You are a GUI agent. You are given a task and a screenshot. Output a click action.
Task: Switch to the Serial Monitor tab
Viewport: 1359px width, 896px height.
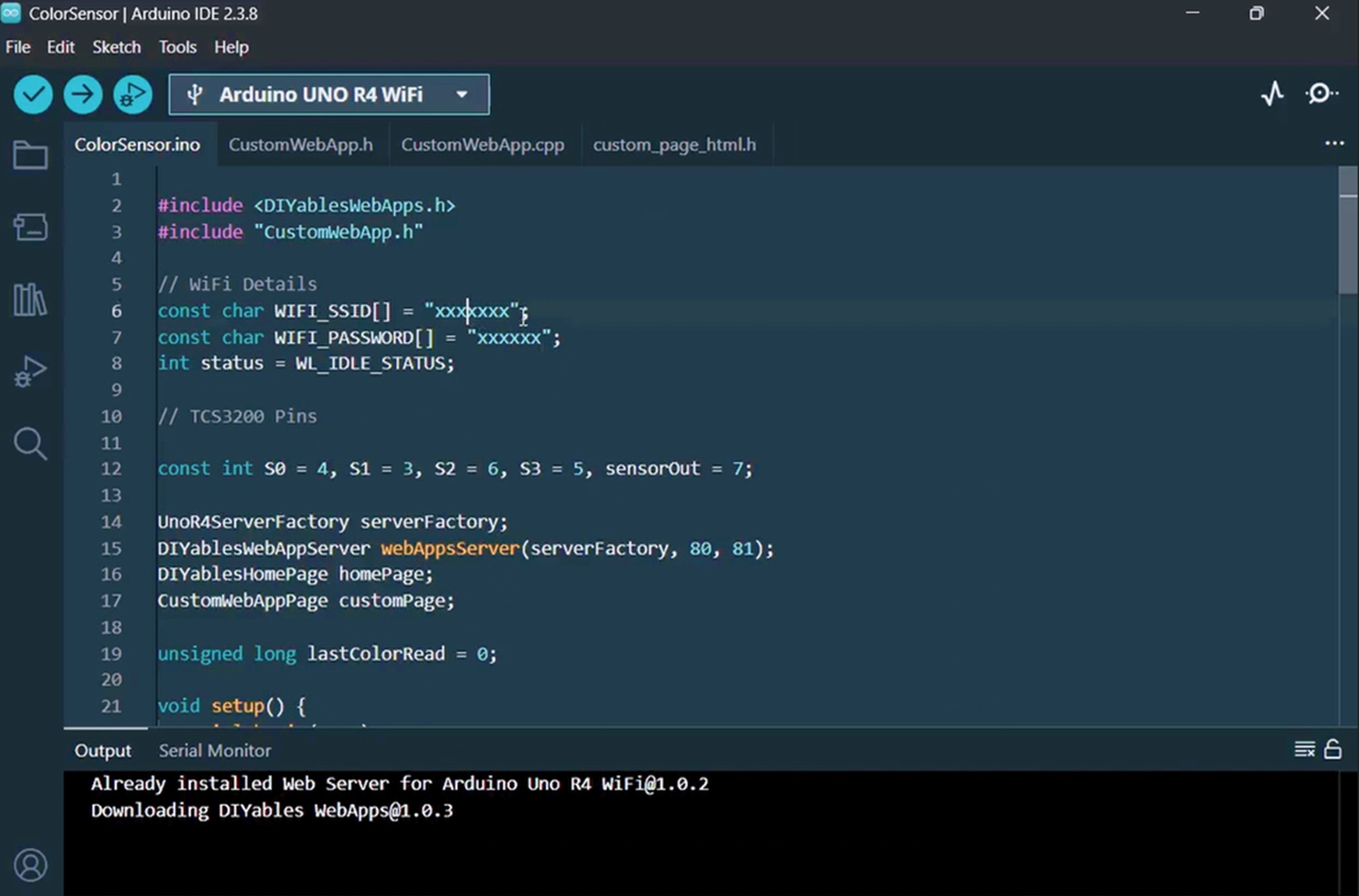[215, 750]
